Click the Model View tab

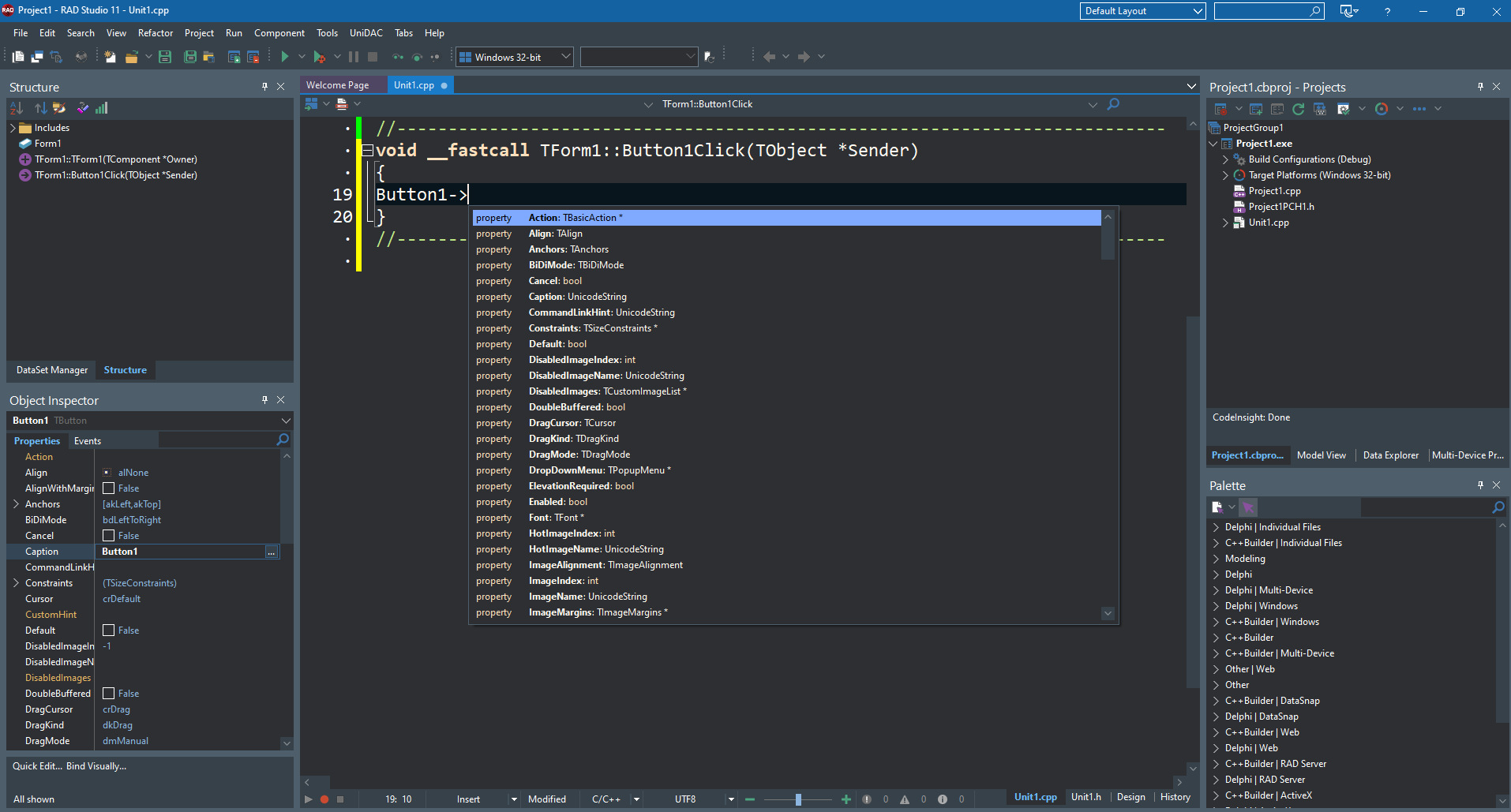(1322, 455)
